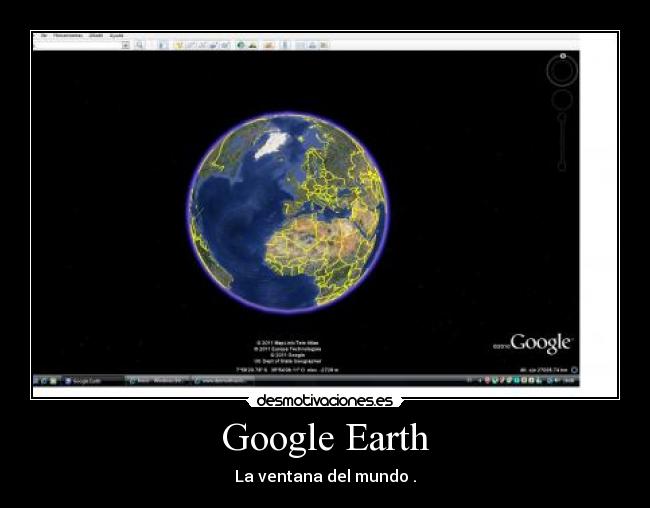Toggle the sidebar panel icon

pos(163,45)
